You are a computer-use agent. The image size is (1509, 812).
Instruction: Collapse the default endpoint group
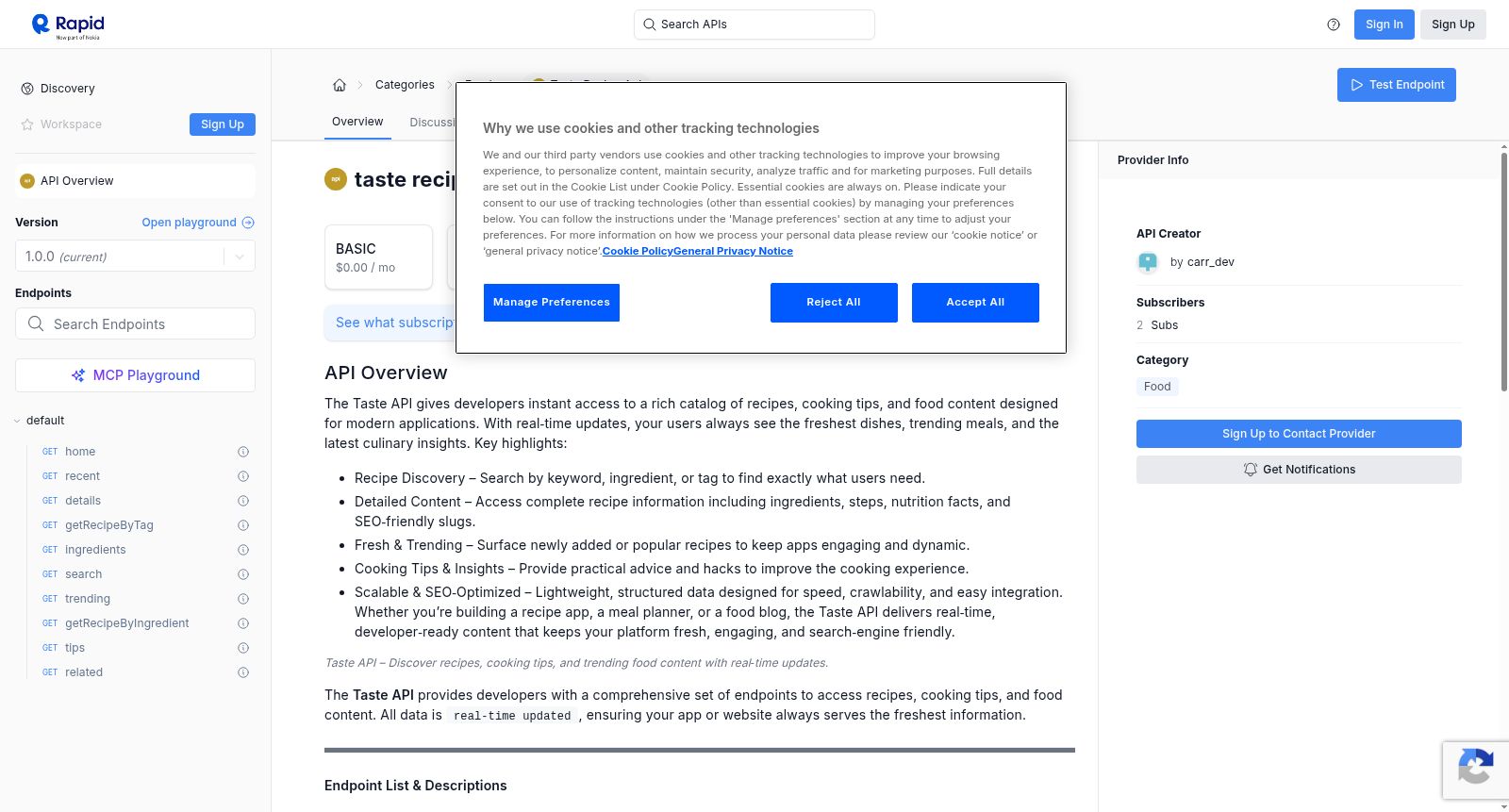(17, 421)
